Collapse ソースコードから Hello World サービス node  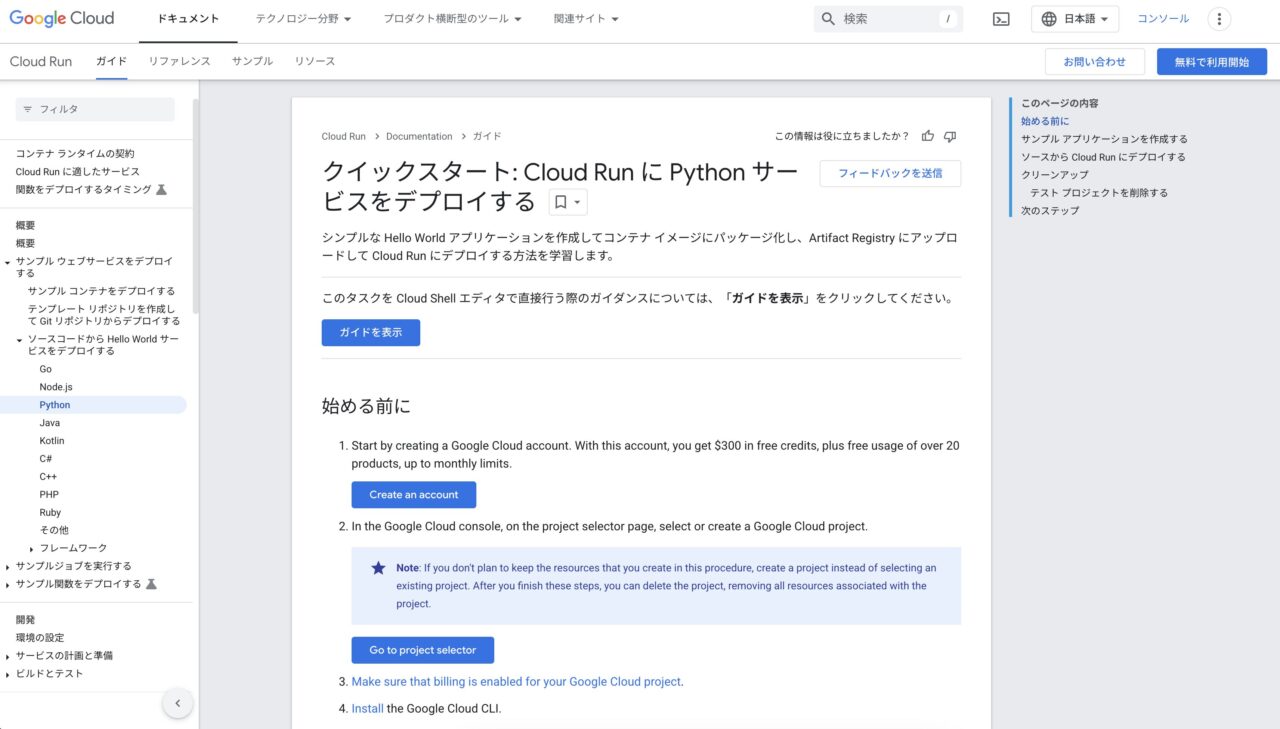(x=20, y=340)
